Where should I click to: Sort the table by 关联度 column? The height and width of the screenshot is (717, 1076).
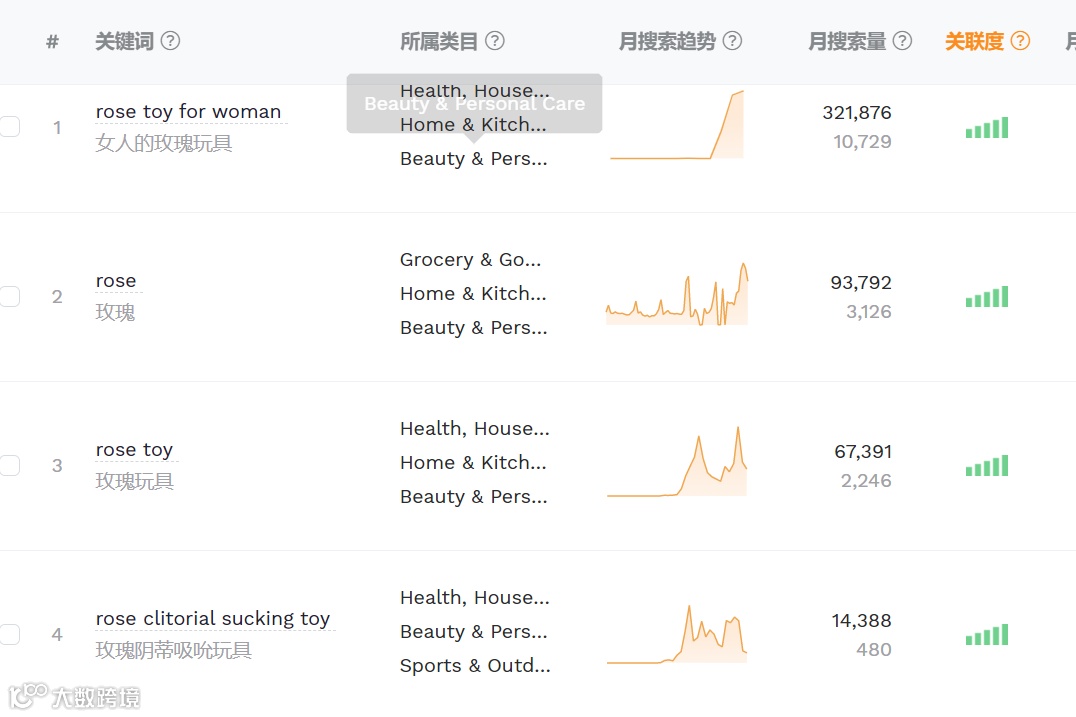pos(975,41)
